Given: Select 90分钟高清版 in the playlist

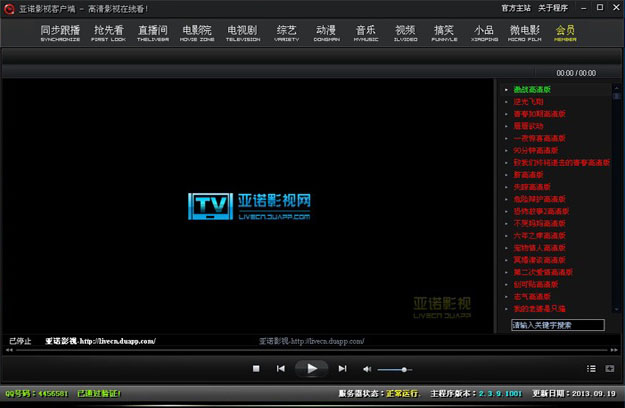Looking at the screenshot, I should (535, 150).
